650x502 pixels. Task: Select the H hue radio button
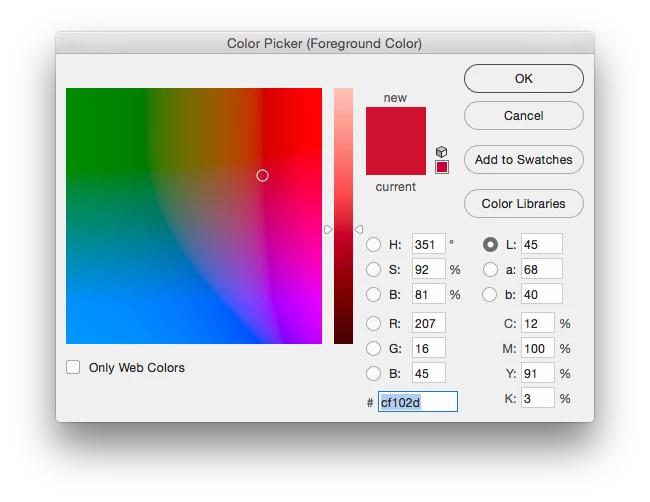[373, 245]
